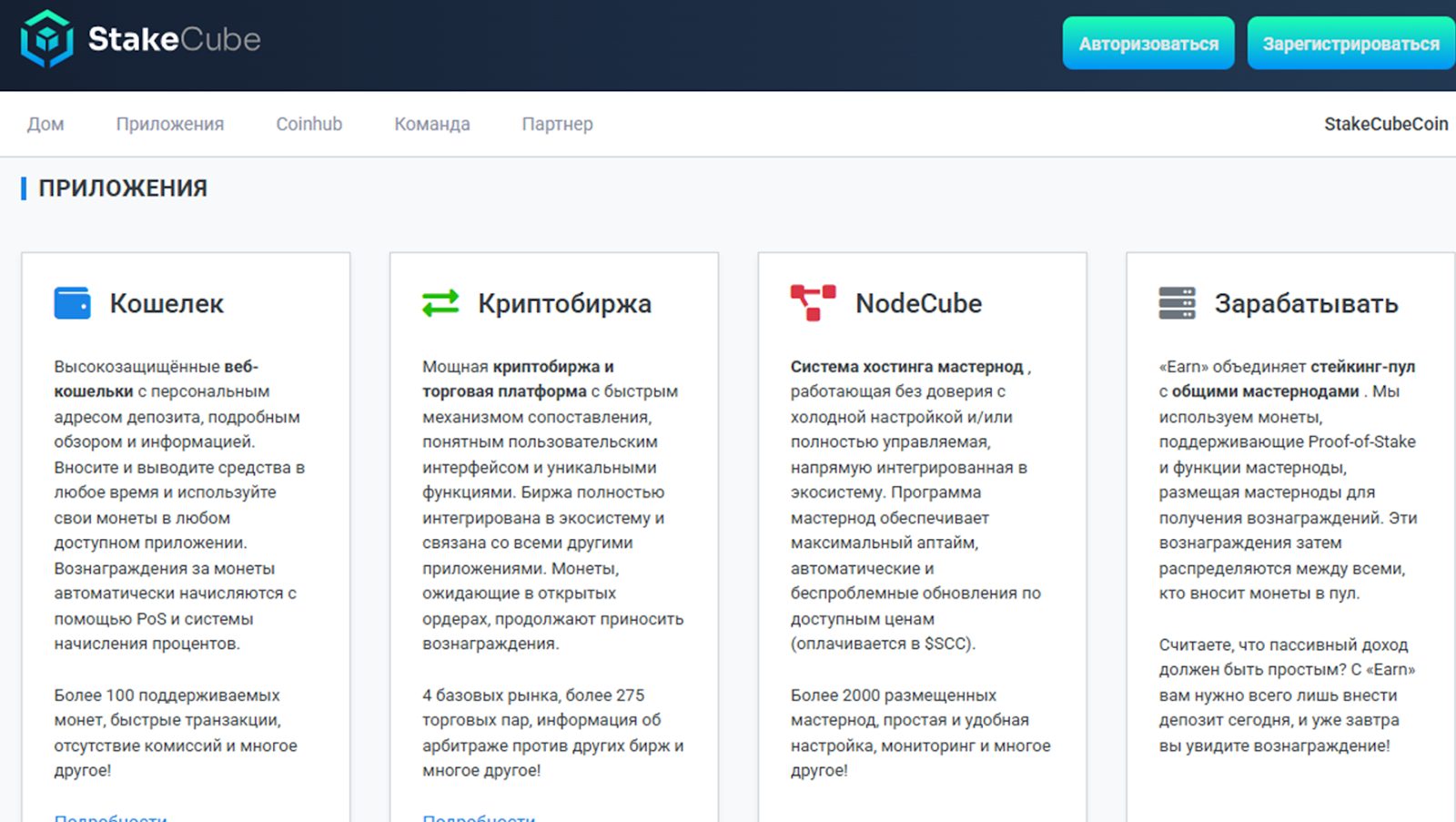Open the Приложения menu item

(x=170, y=124)
